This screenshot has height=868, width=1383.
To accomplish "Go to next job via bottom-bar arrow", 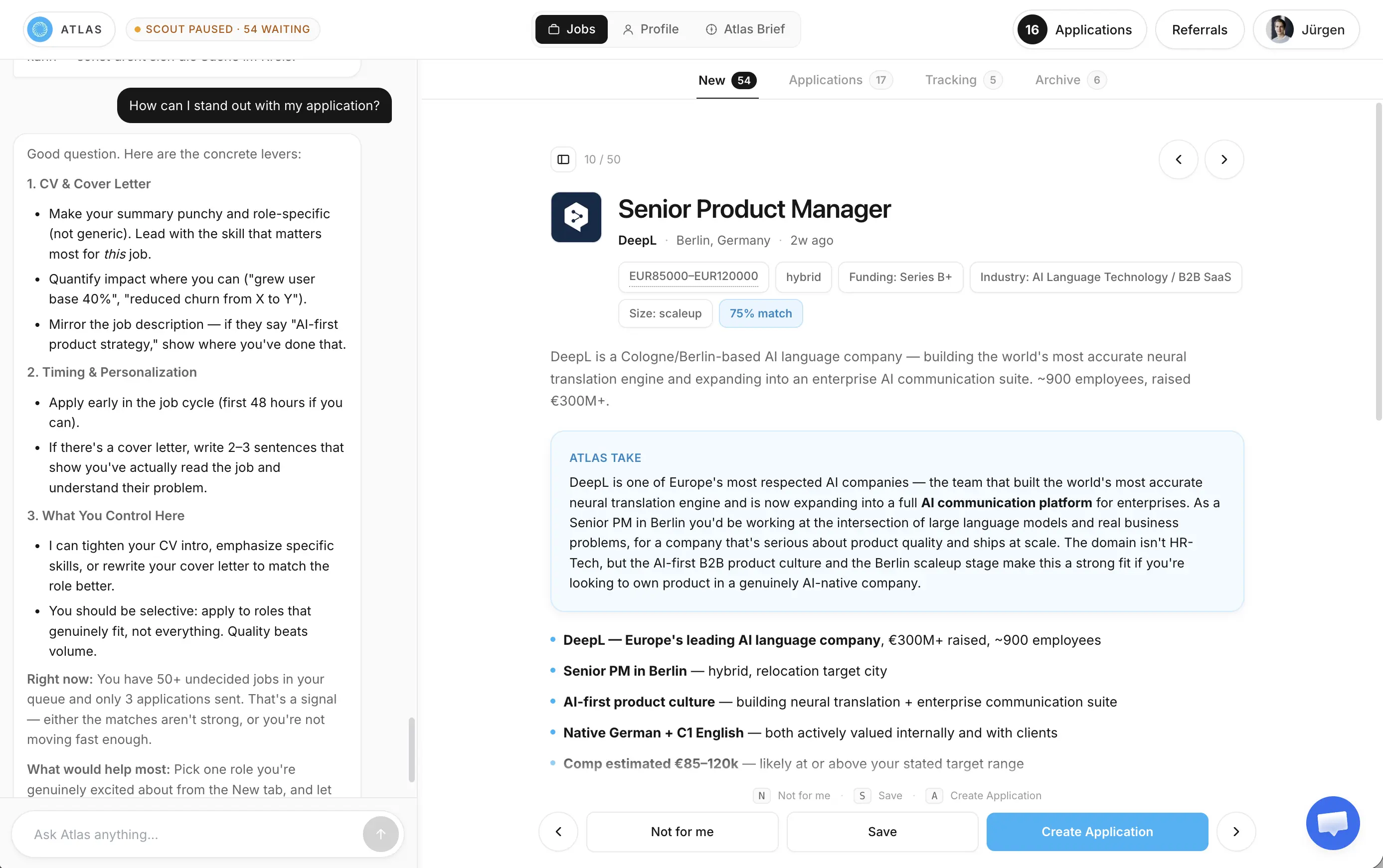I will click(1236, 832).
